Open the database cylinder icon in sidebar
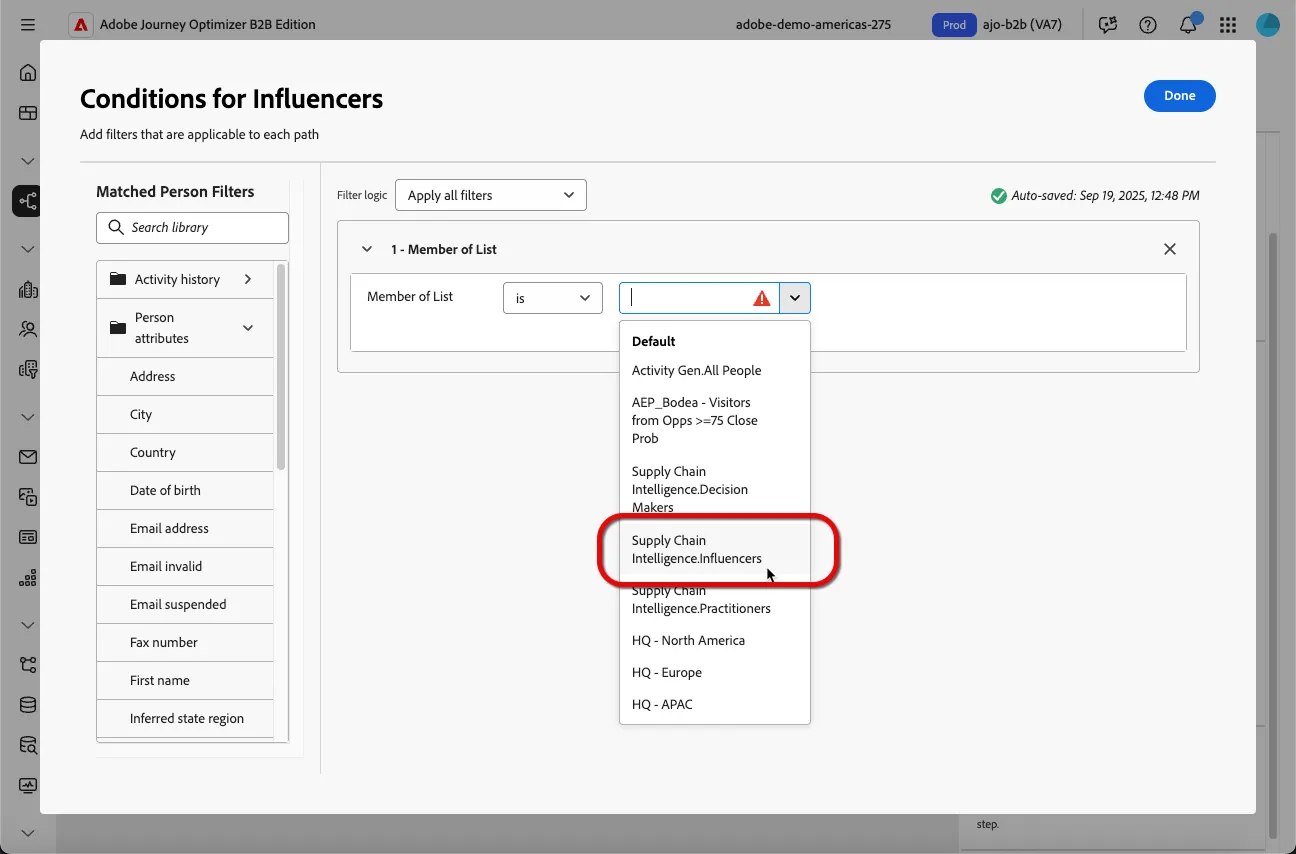Viewport: 1296px width, 854px height. pos(28,705)
